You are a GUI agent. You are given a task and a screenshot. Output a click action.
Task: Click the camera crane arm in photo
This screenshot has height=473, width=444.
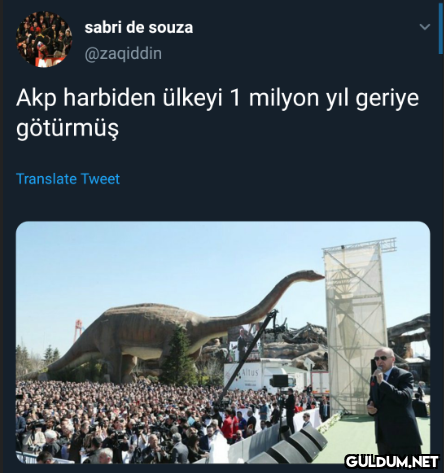point(248,353)
